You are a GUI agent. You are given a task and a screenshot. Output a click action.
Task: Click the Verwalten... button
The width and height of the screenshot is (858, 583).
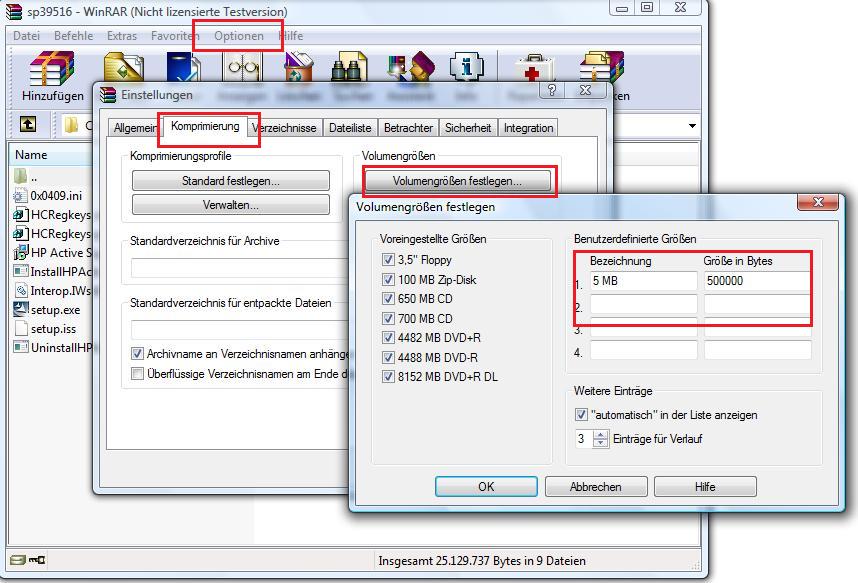(x=231, y=205)
